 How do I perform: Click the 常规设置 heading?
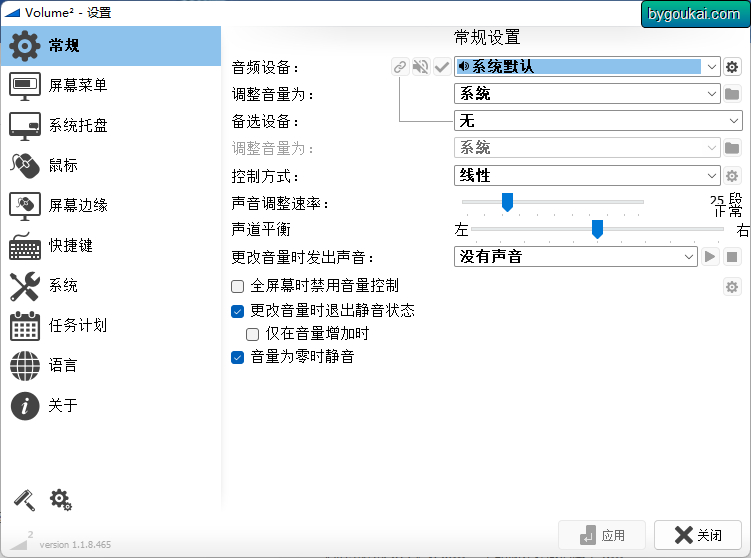click(x=487, y=37)
